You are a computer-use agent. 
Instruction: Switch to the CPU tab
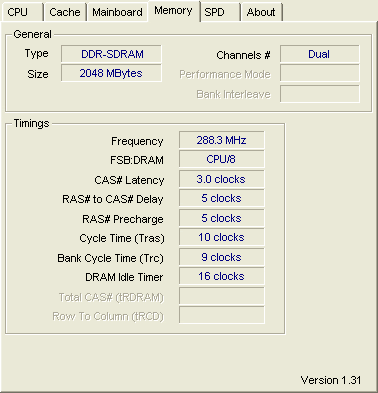pyautogui.click(x=22, y=12)
